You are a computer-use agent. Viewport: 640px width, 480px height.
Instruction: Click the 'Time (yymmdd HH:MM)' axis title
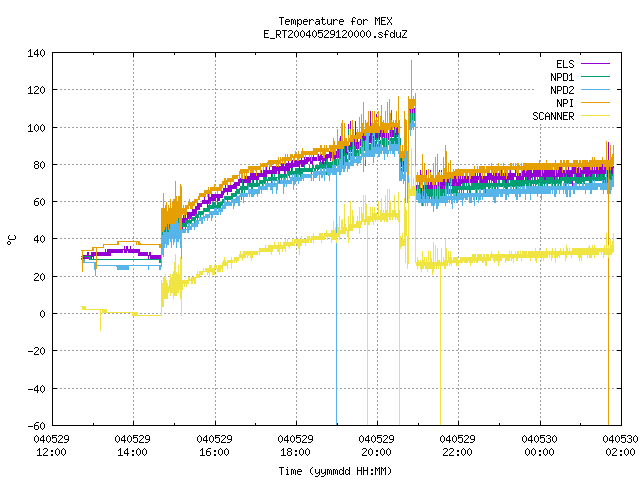pos(335,471)
